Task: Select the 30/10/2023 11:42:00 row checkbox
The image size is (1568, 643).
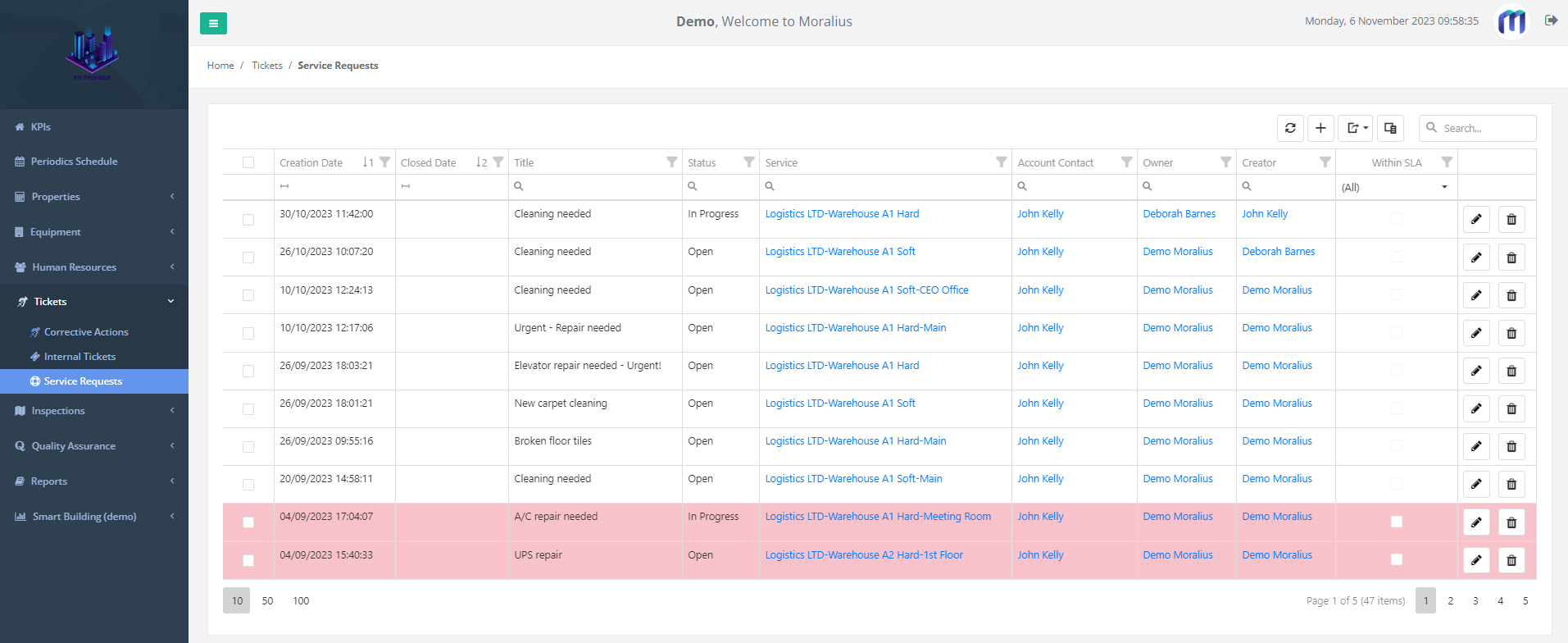Action: click(x=248, y=220)
